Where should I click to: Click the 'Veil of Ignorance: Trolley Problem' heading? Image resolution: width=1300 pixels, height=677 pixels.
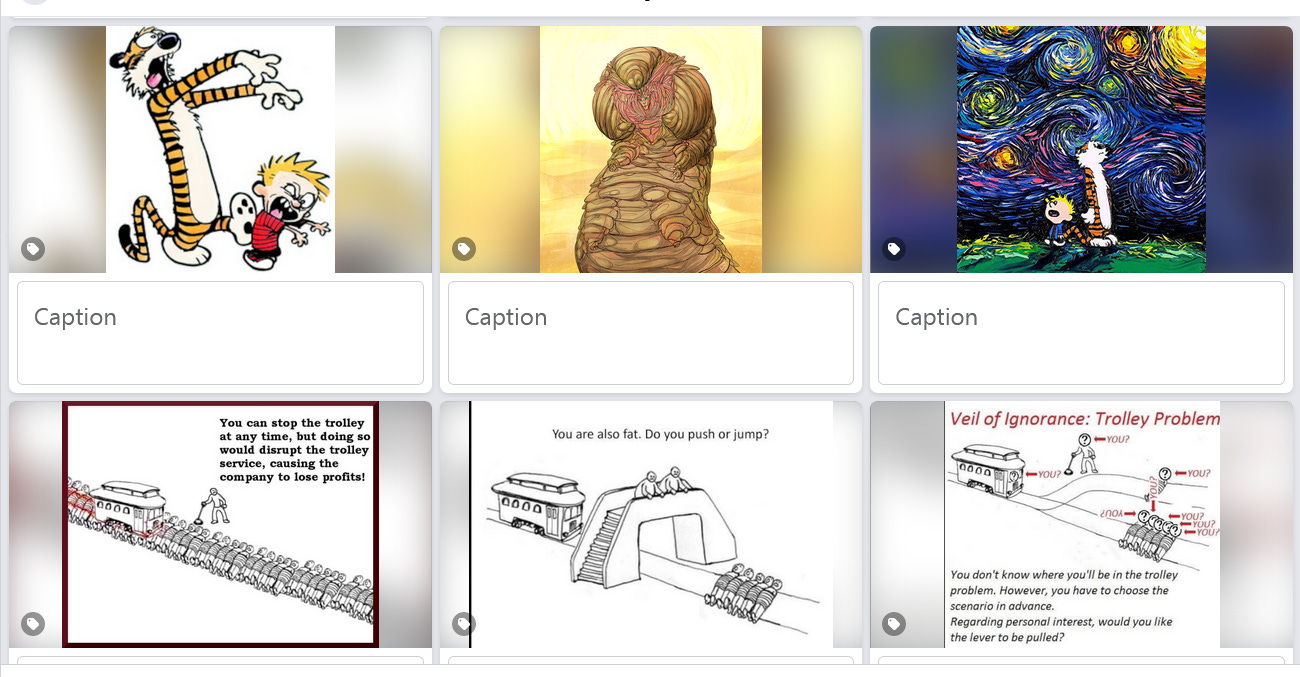pyautogui.click(x=1085, y=419)
